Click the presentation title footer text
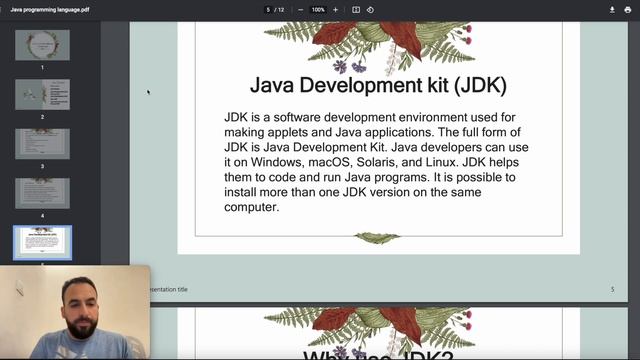The width and height of the screenshot is (640, 360). (x=169, y=289)
